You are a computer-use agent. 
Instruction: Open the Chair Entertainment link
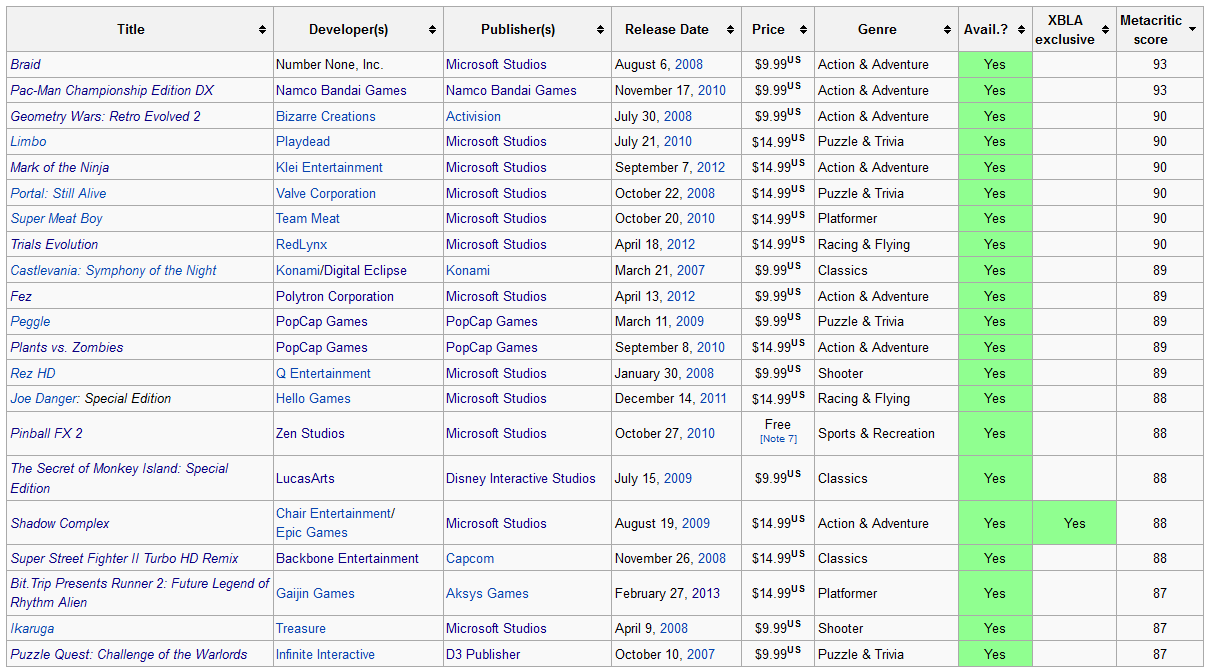point(335,514)
